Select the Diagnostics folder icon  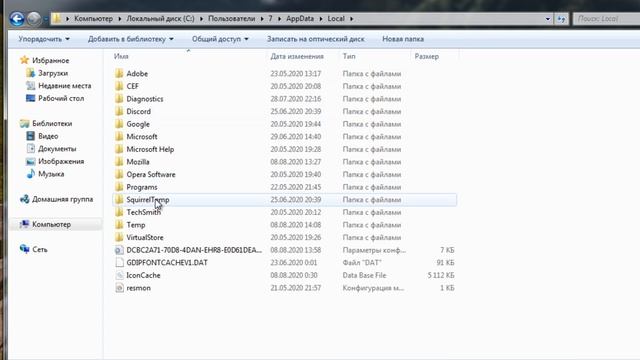point(119,99)
